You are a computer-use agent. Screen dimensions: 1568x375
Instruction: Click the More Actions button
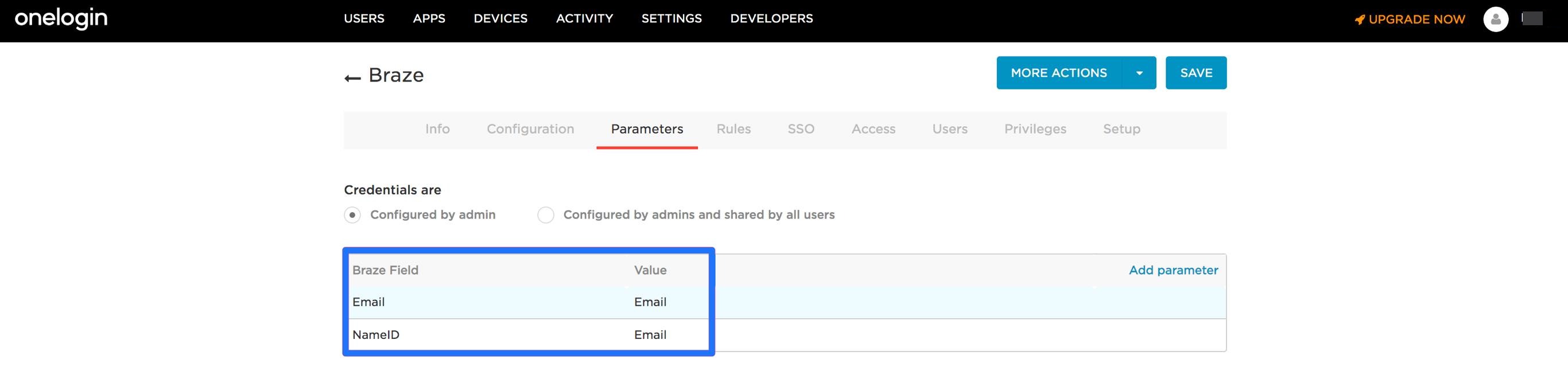pos(1058,73)
